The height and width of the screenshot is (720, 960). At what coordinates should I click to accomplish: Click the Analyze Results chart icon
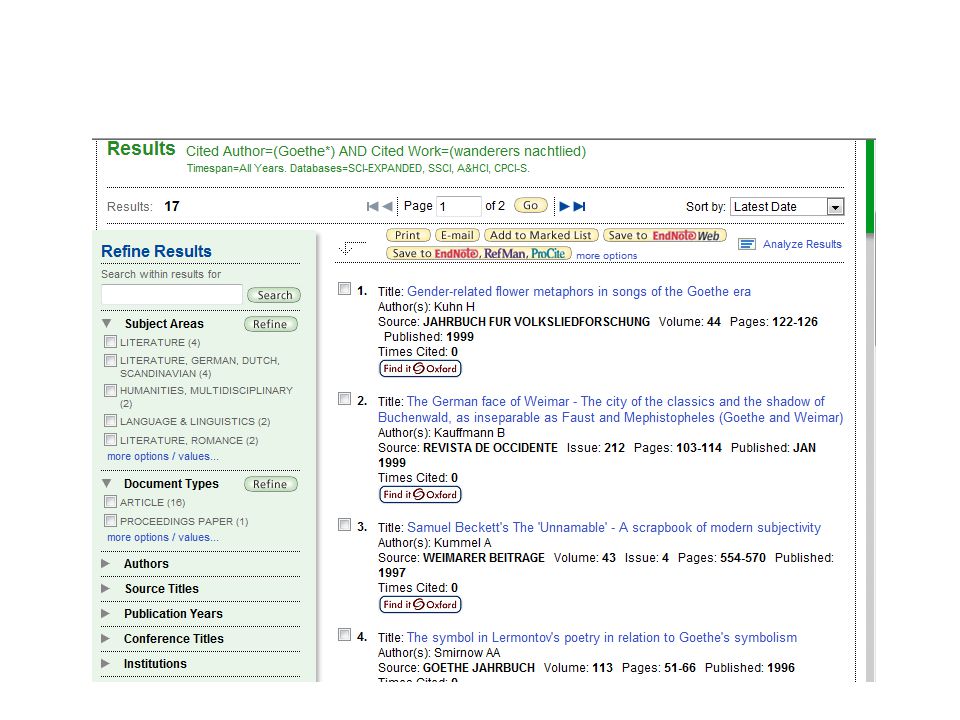pyautogui.click(x=746, y=244)
